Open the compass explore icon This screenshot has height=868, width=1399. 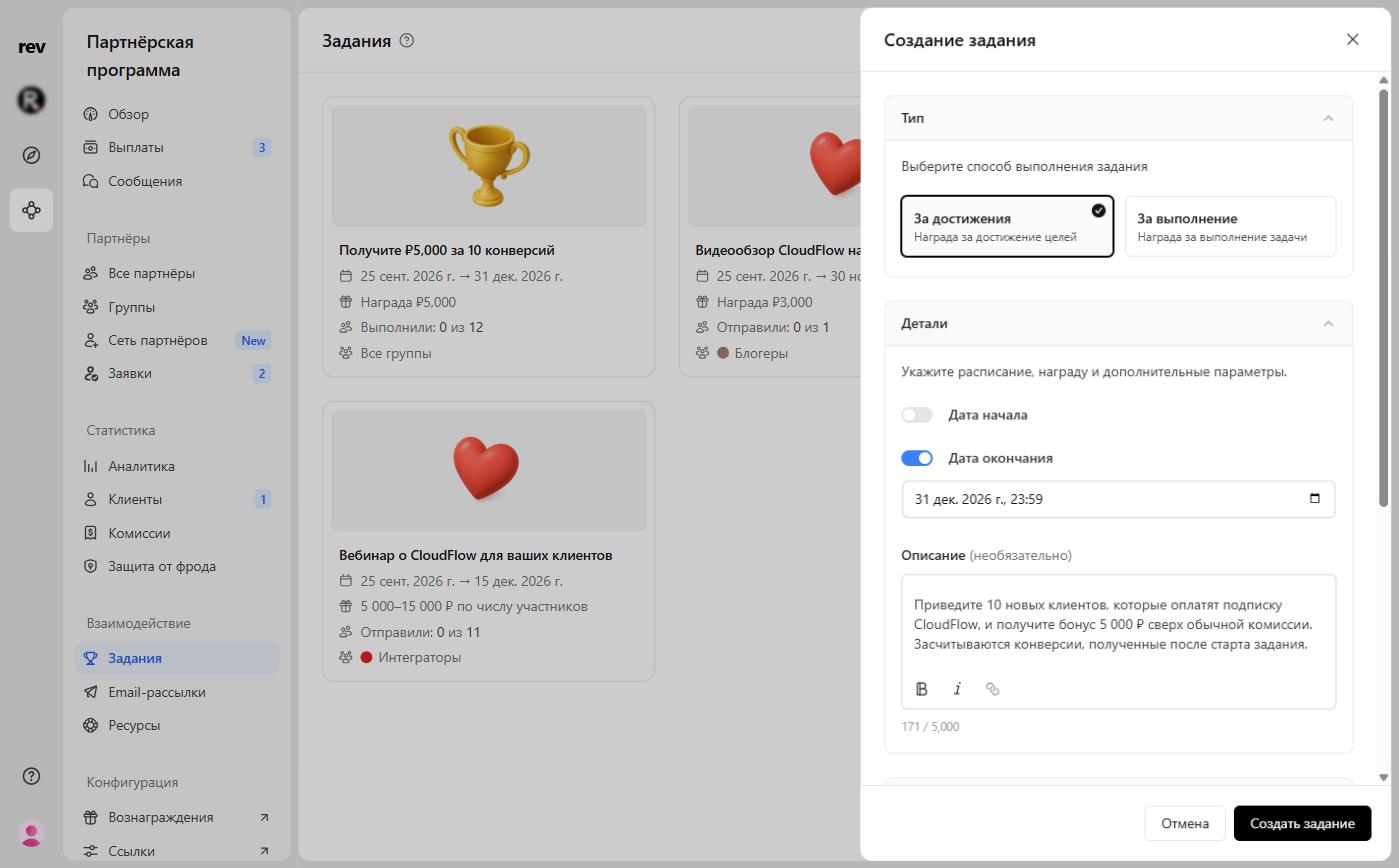point(31,155)
